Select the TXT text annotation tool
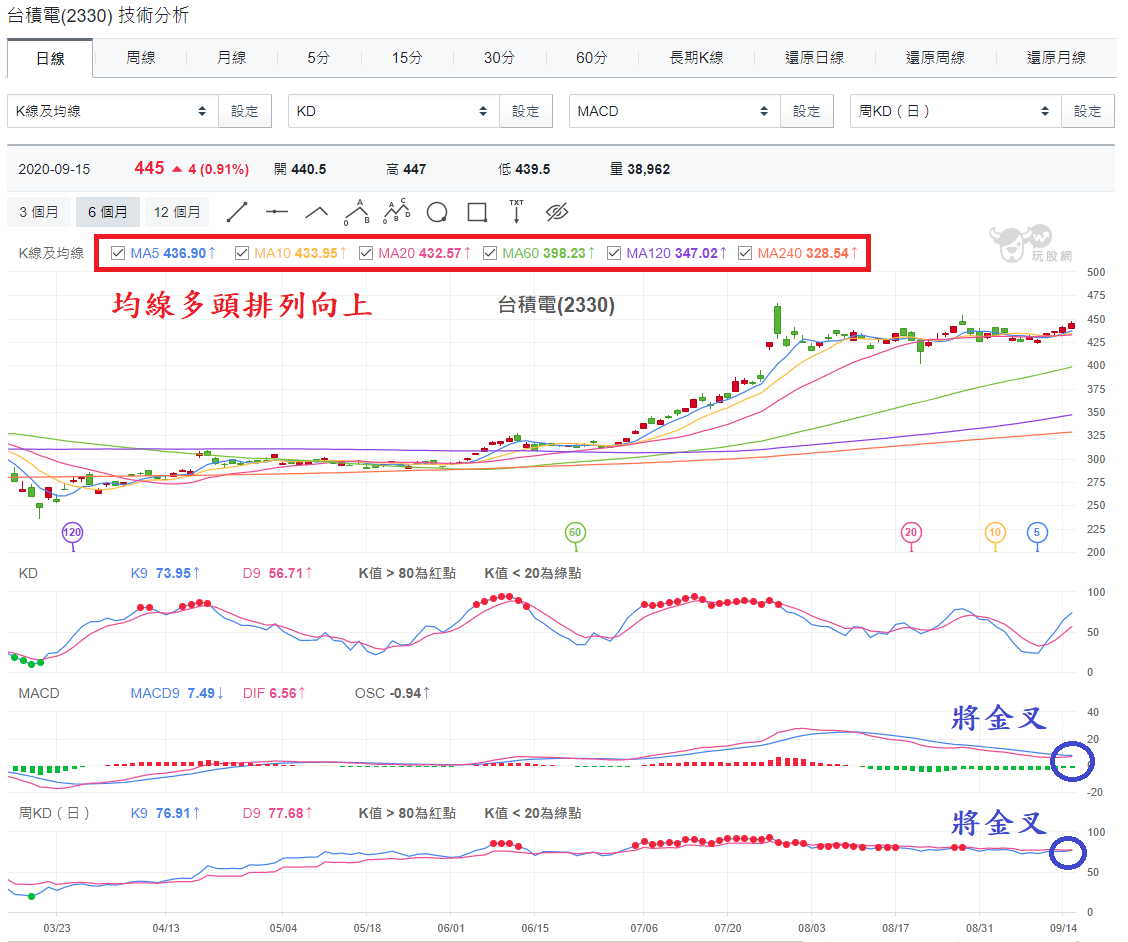Viewport: 1128px width, 942px height. pos(517,212)
